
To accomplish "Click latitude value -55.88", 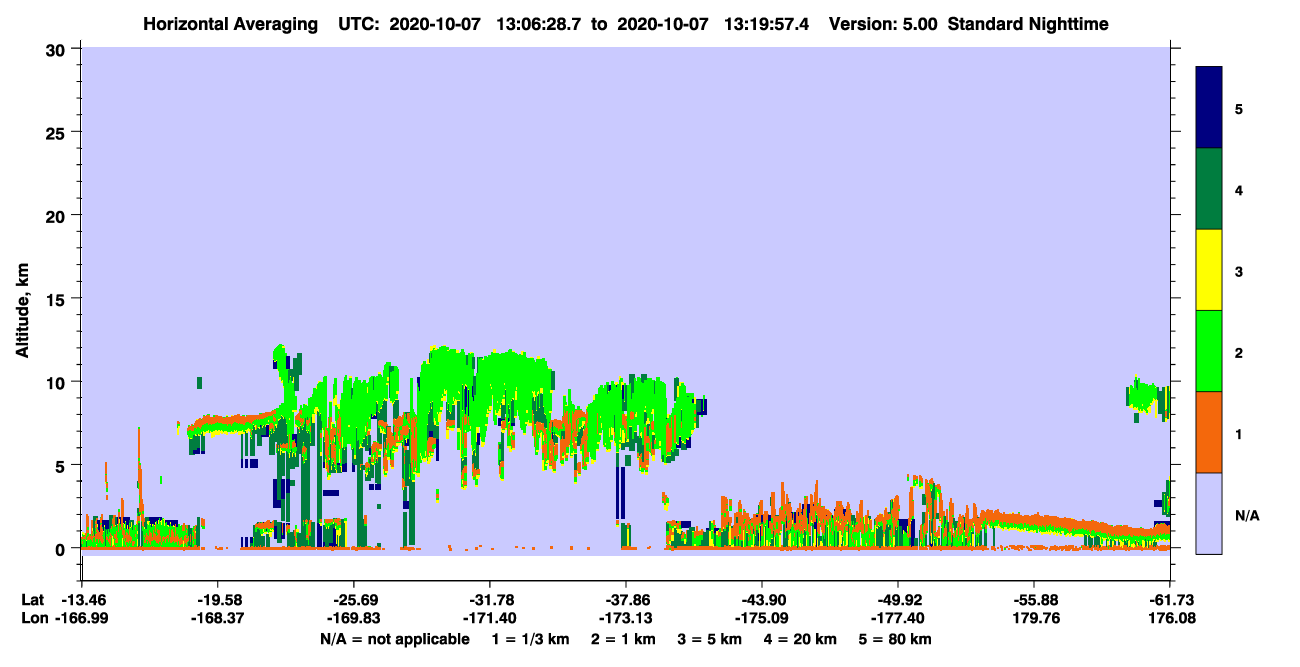I will (x=1034, y=600).
